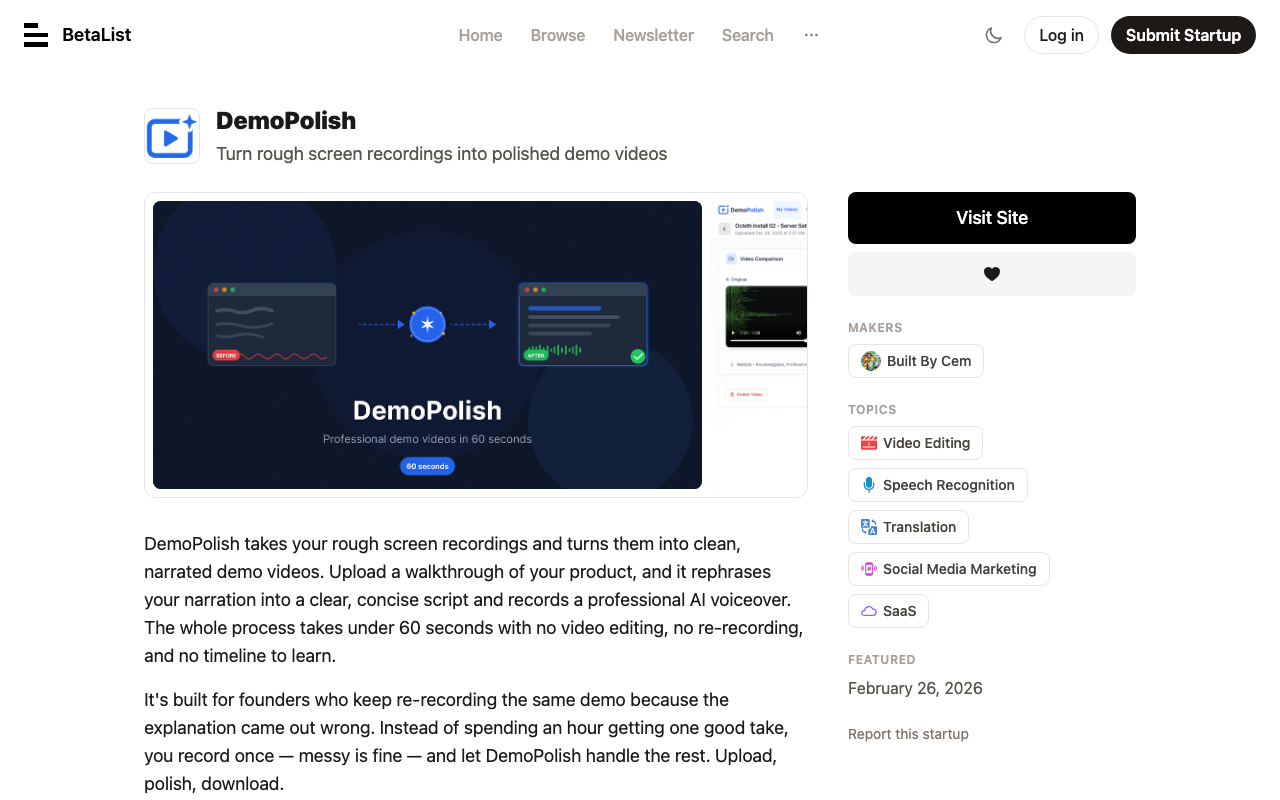The height and width of the screenshot is (800, 1280).
Task: Click Report this startup link
Action: pos(908,734)
